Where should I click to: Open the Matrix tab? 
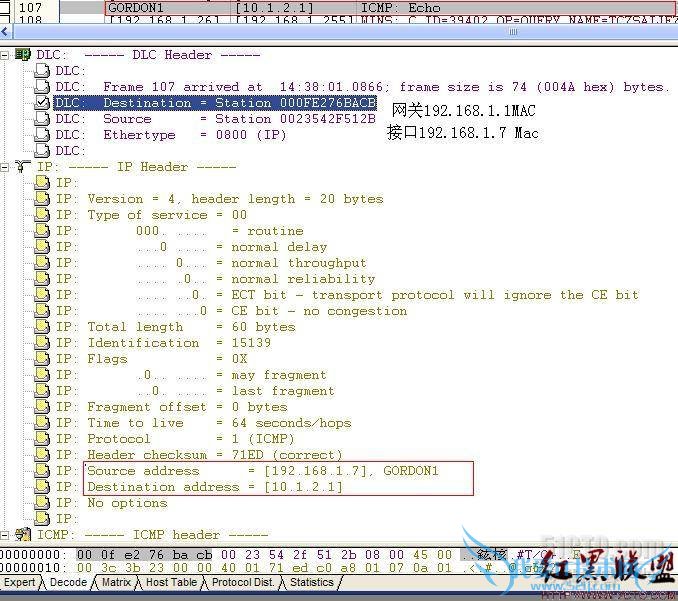pyautogui.click(x=116, y=582)
